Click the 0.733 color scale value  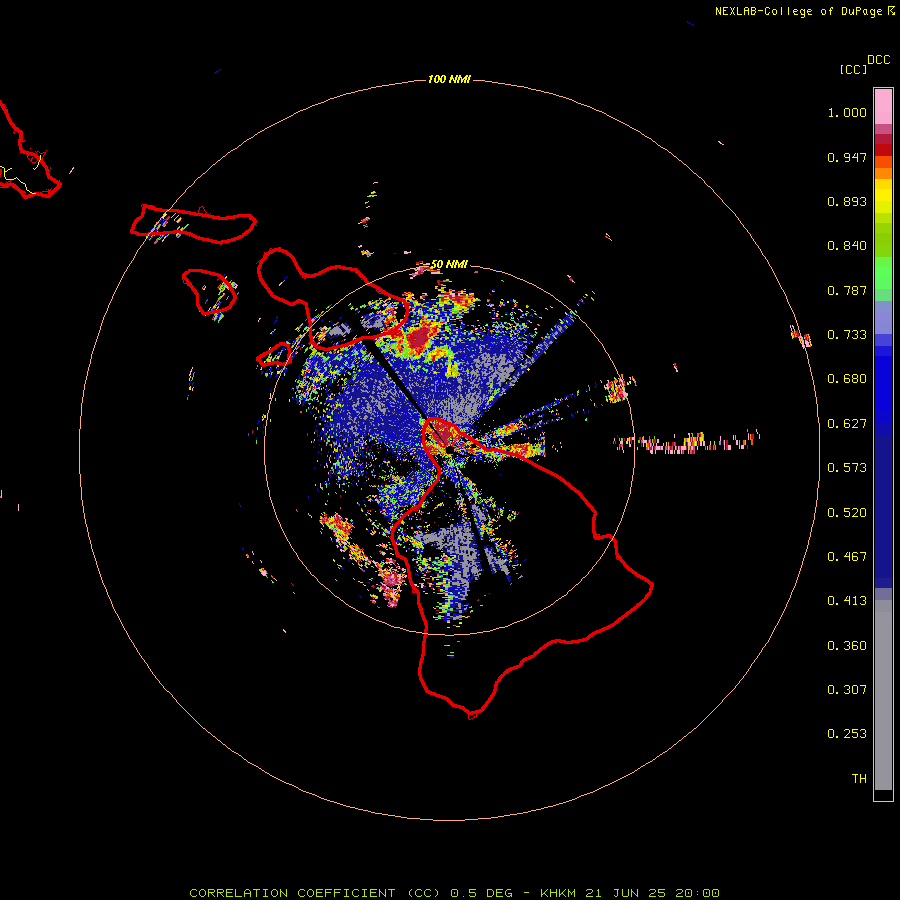click(x=847, y=335)
